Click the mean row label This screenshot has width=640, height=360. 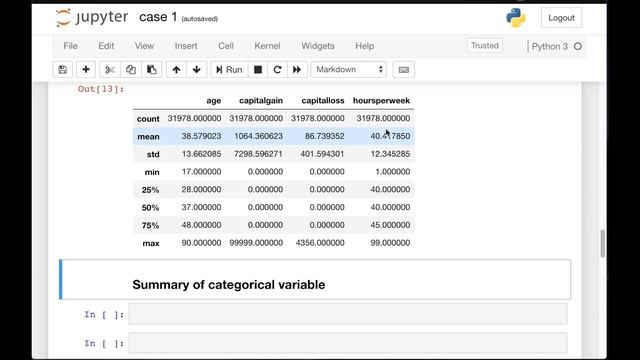click(148, 137)
